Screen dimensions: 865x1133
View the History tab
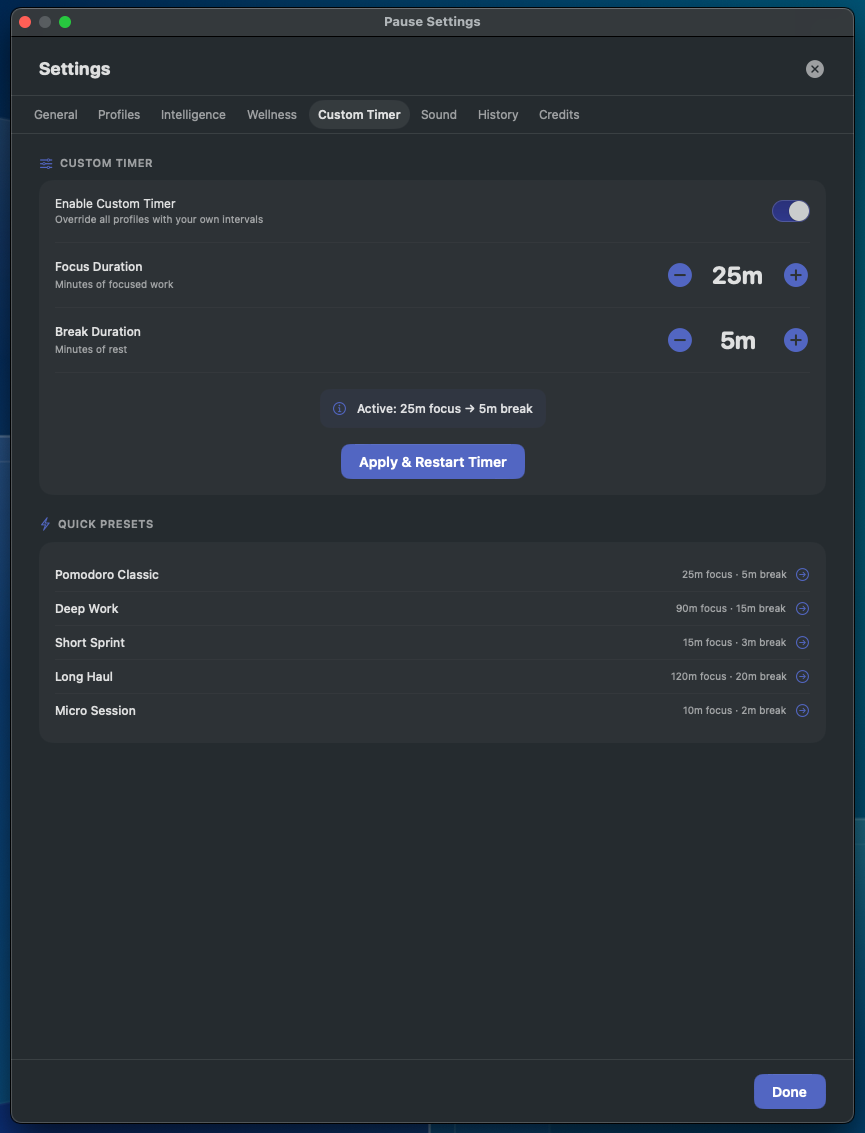[x=498, y=114]
